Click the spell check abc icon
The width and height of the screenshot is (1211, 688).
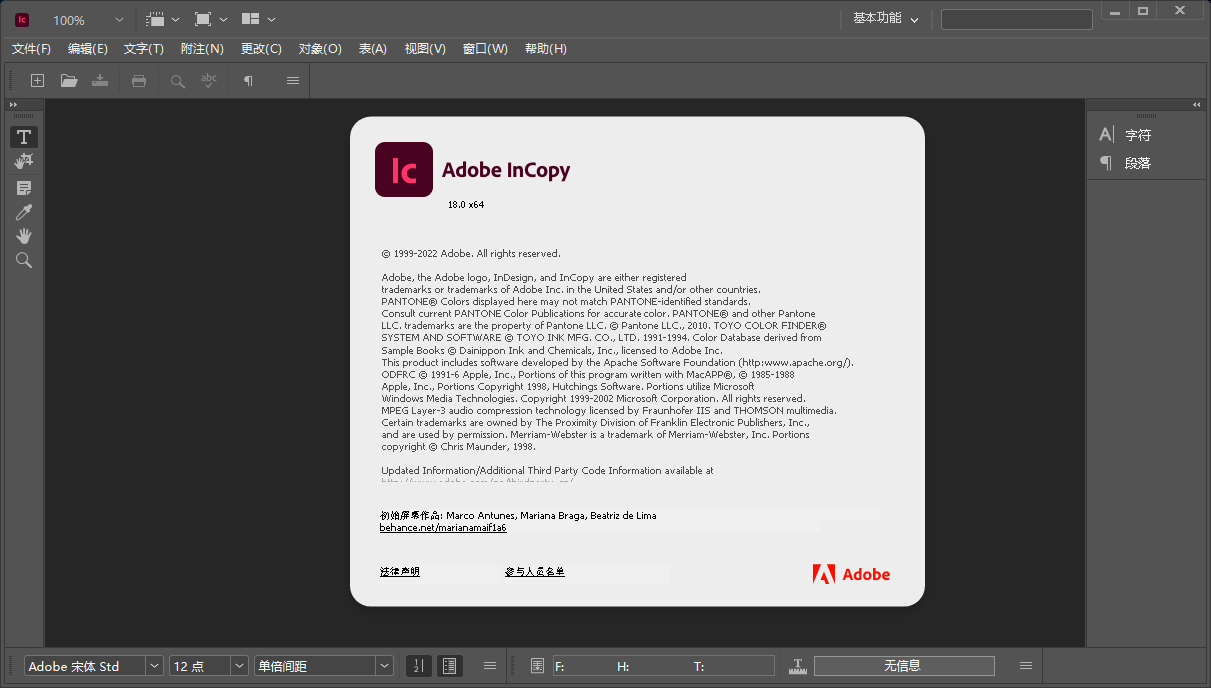pyautogui.click(x=209, y=81)
